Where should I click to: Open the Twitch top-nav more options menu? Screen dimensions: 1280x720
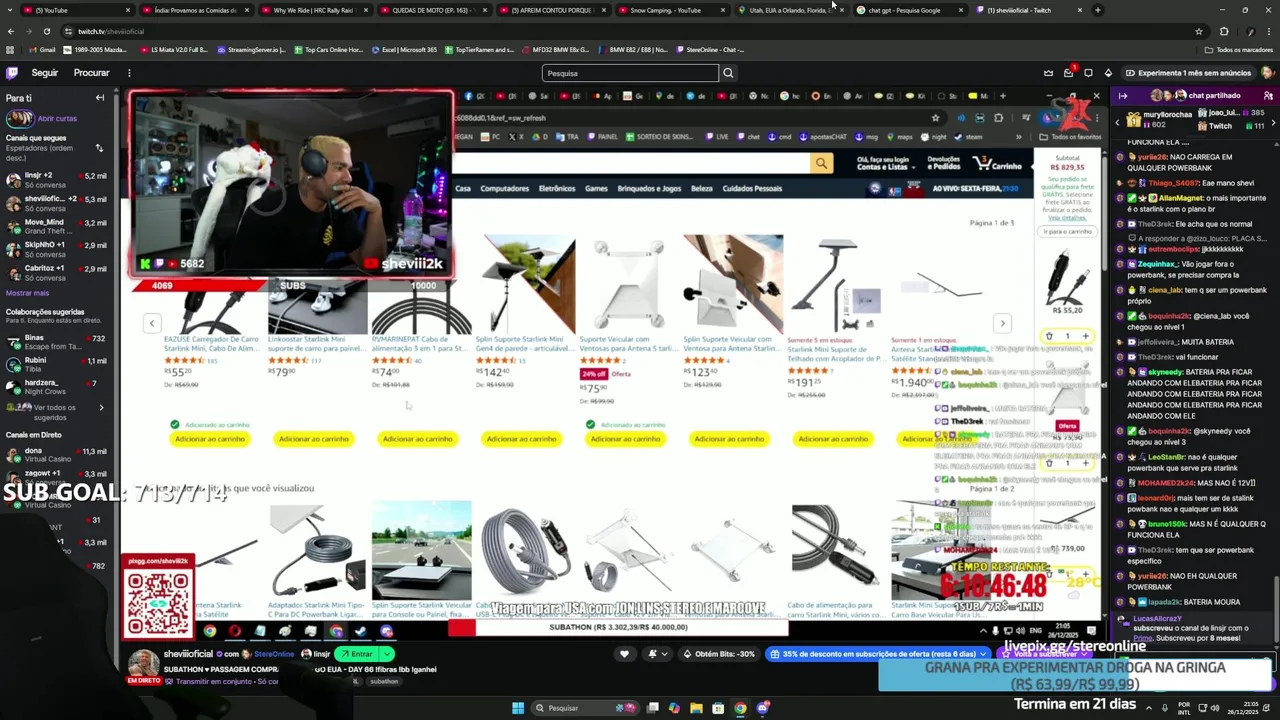point(129,73)
